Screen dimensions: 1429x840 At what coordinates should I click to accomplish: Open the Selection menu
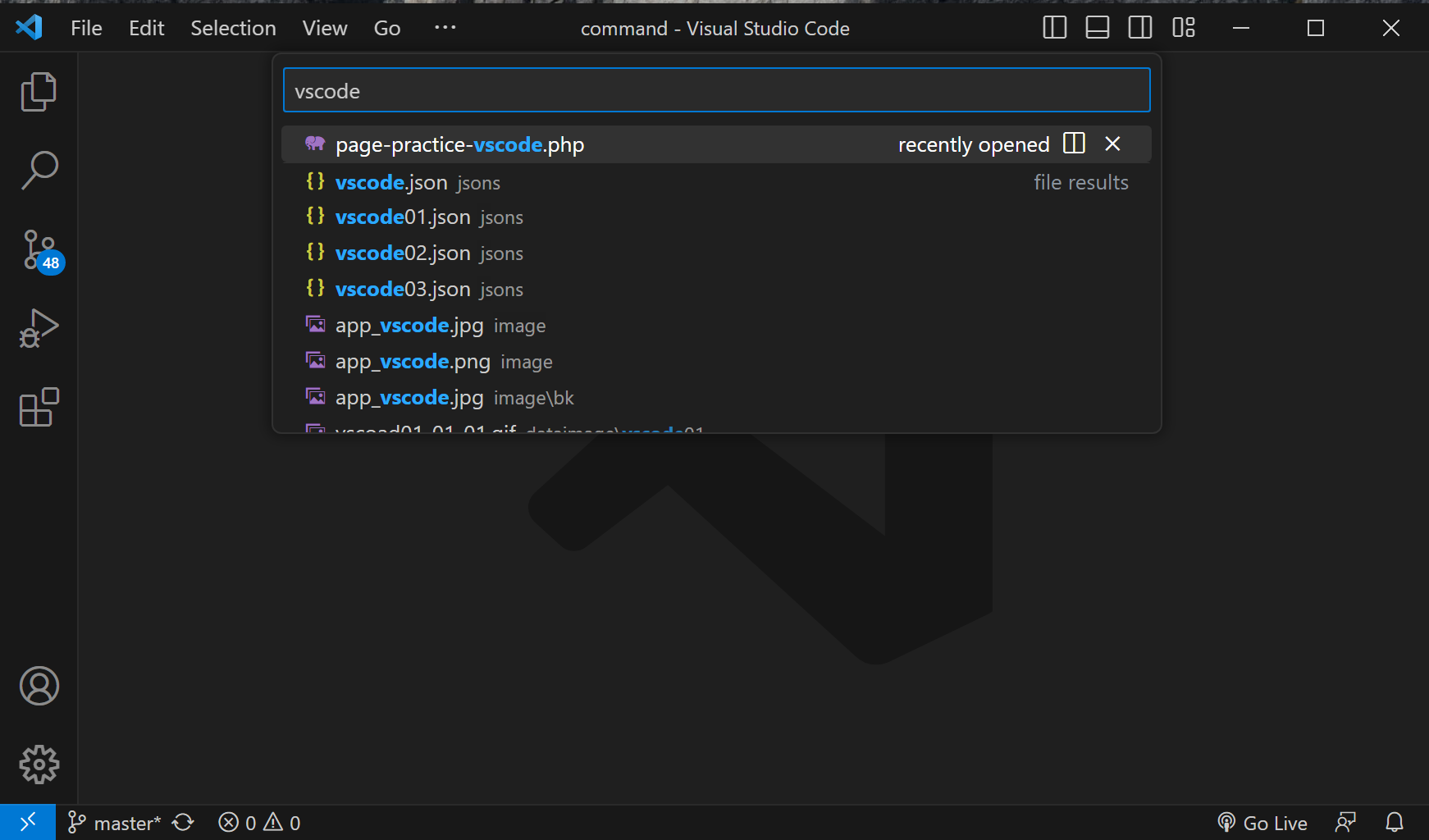(x=233, y=27)
